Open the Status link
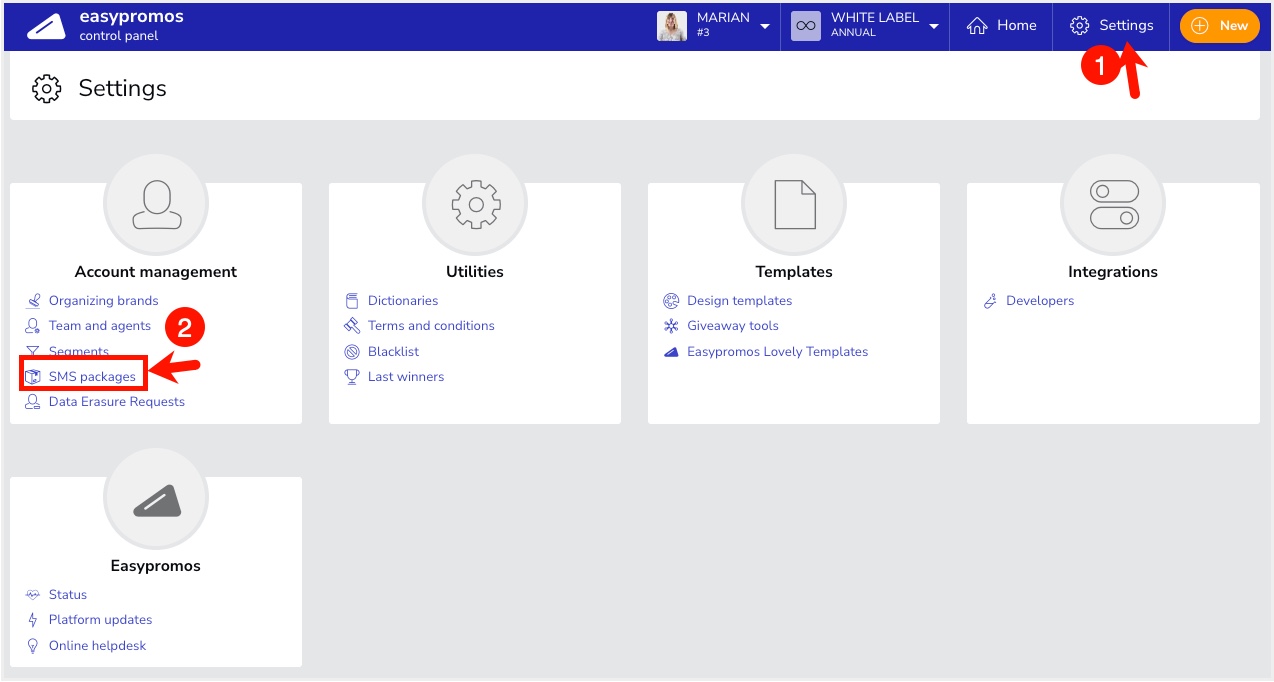This screenshot has width=1274, height=682. tap(68, 595)
